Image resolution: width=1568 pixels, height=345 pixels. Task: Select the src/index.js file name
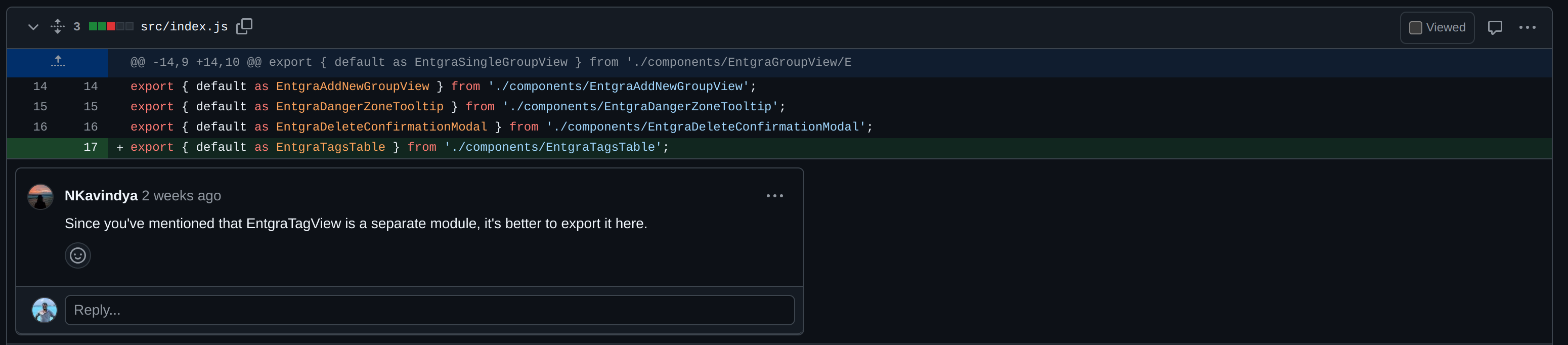[184, 27]
